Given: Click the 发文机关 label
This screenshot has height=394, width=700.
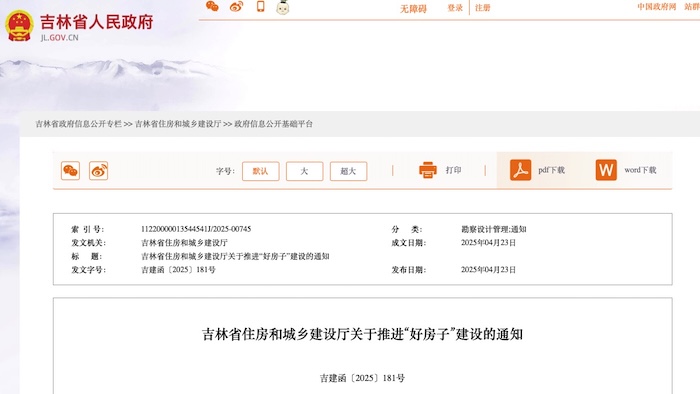Looking at the screenshot, I should 88,243.
